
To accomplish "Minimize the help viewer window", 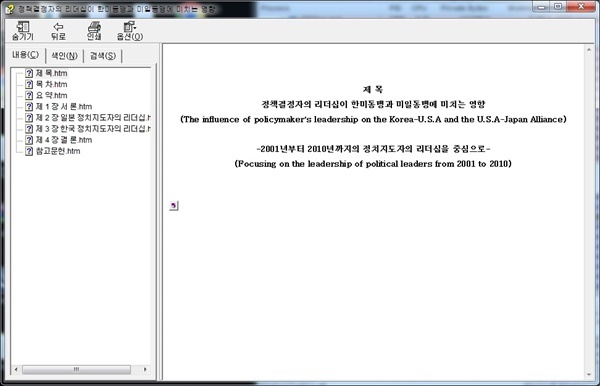I will (541, 7).
